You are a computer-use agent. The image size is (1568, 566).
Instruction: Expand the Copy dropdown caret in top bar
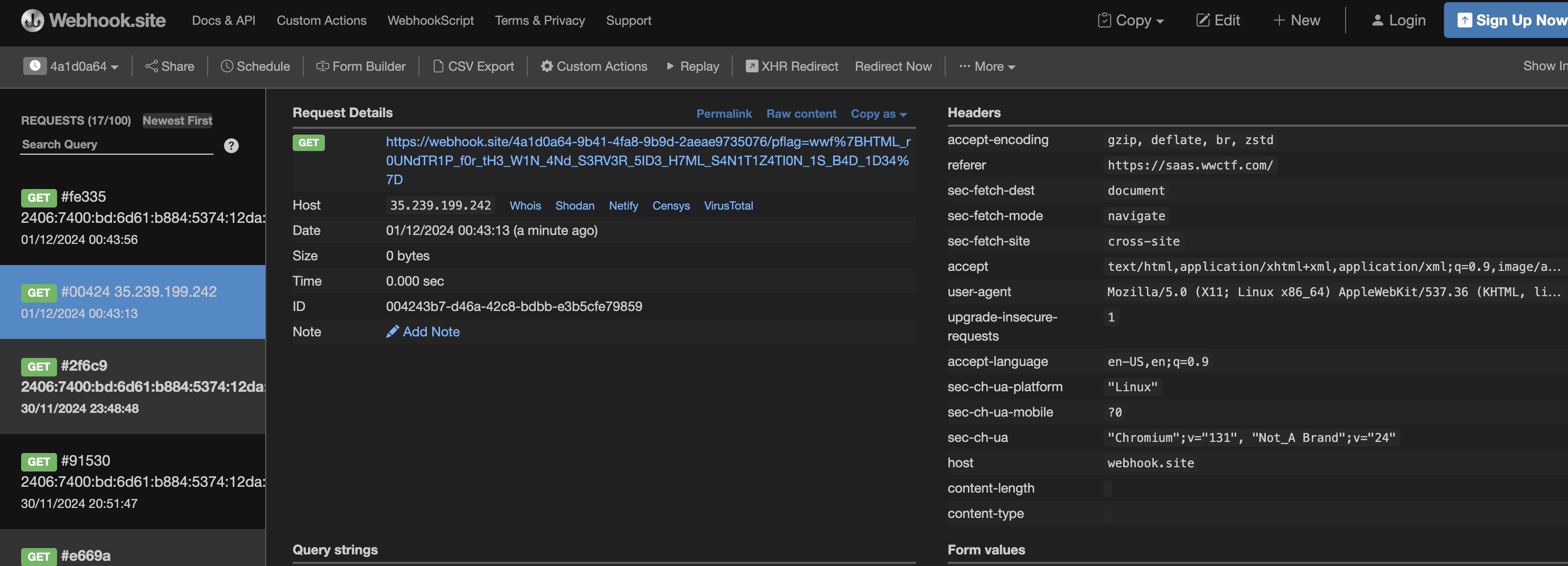coord(1160,21)
